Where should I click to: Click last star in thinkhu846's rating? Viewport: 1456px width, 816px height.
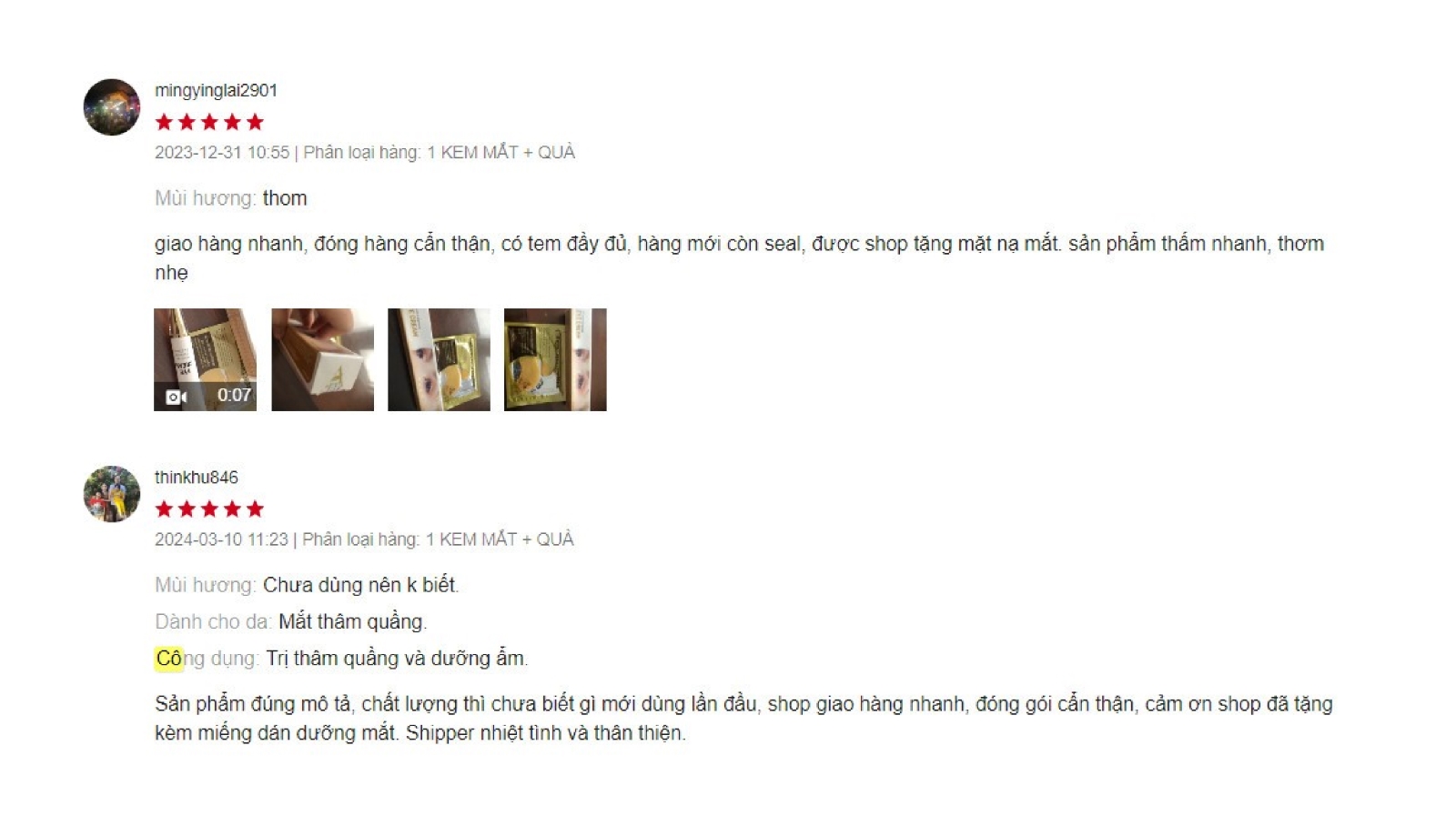255,509
